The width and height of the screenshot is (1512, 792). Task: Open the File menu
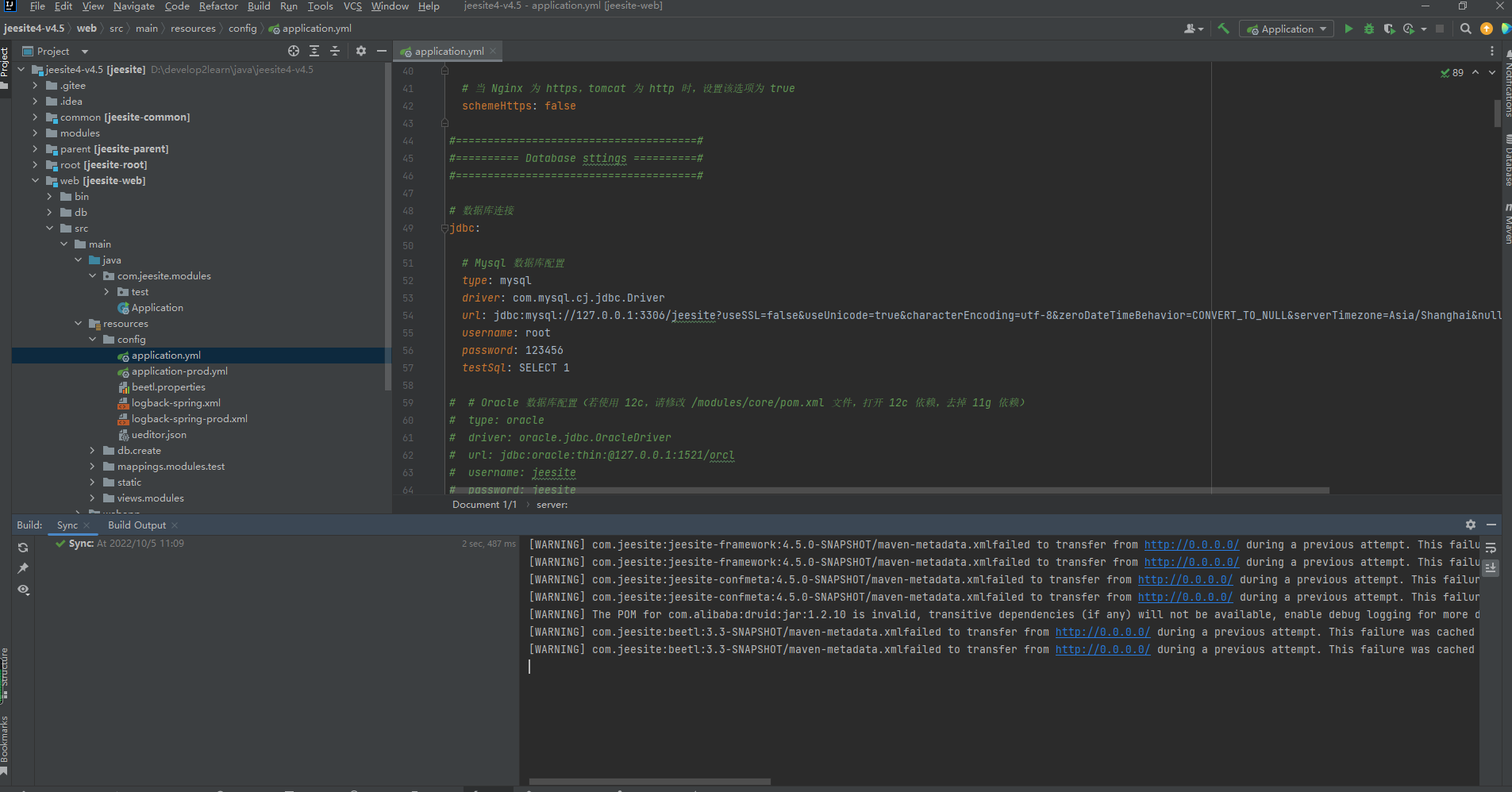37,6
